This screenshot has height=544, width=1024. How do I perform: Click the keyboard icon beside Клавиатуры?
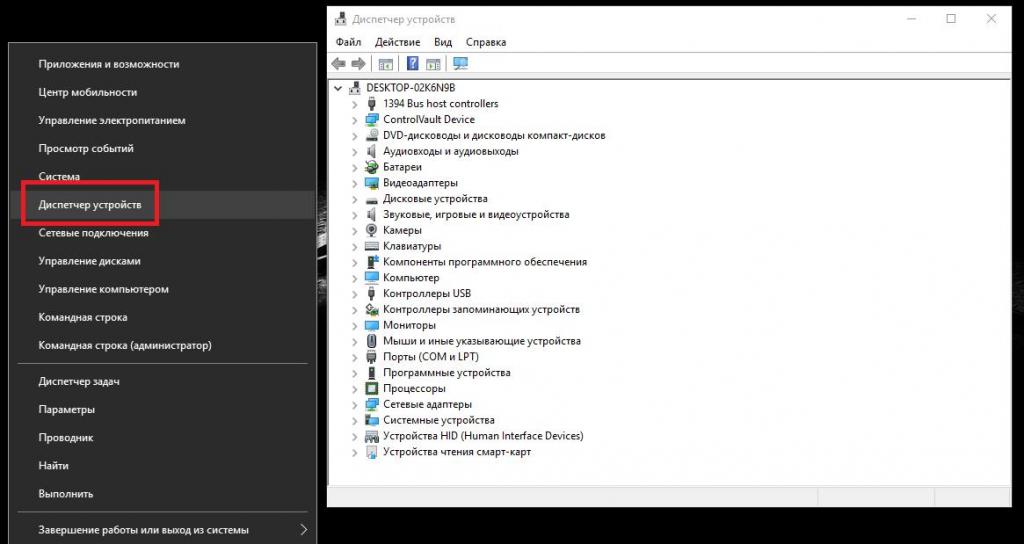coord(372,246)
